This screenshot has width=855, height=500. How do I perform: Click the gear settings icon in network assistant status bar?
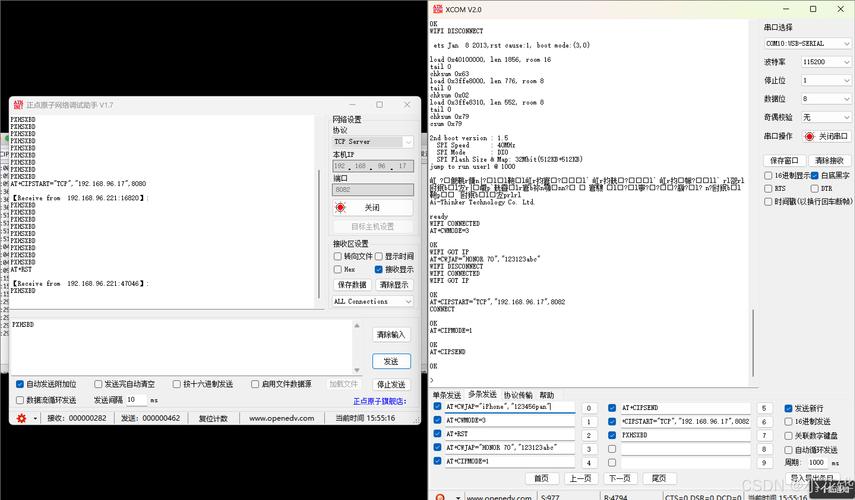(21, 418)
